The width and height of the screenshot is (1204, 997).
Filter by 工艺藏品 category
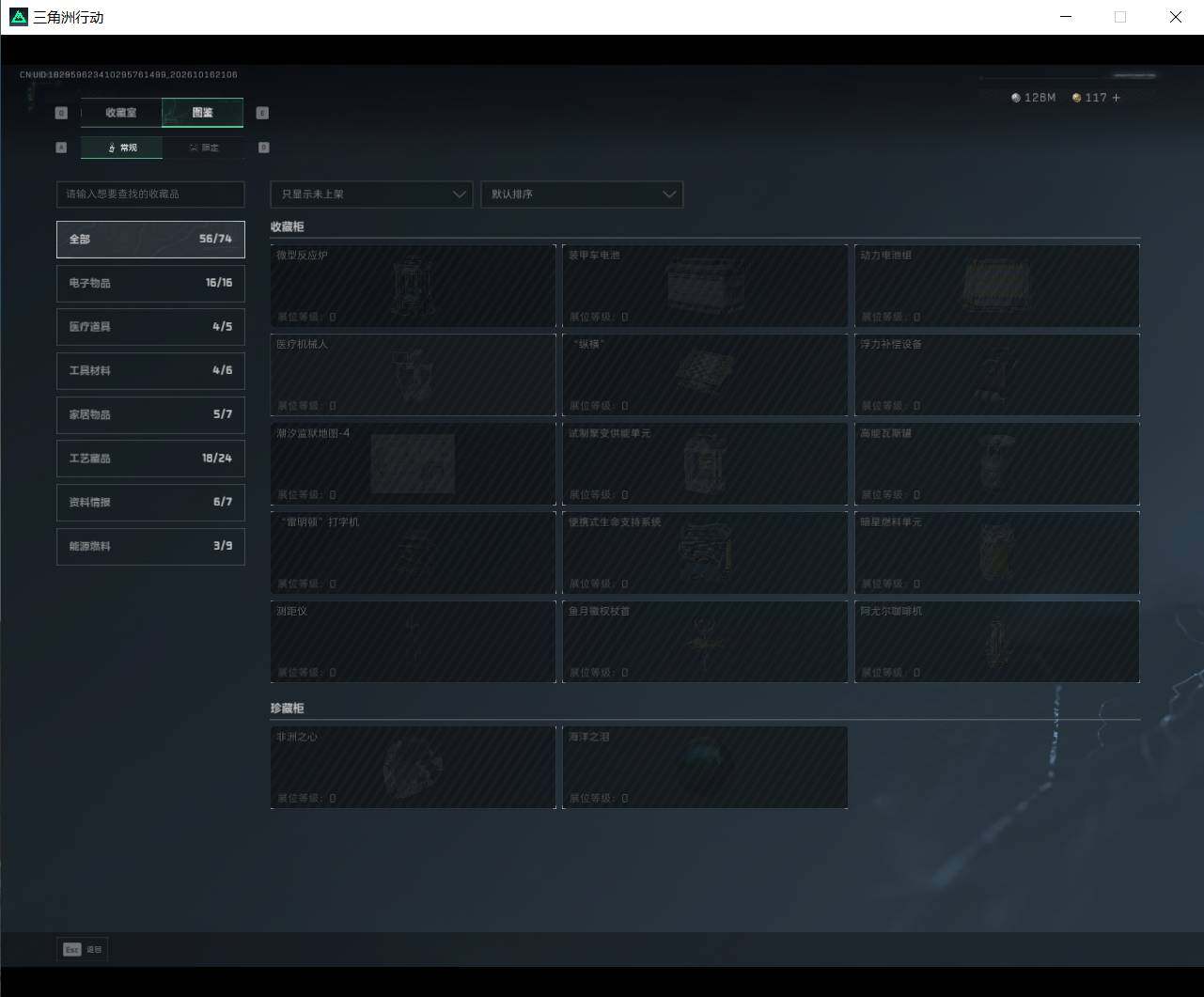[150, 459]
